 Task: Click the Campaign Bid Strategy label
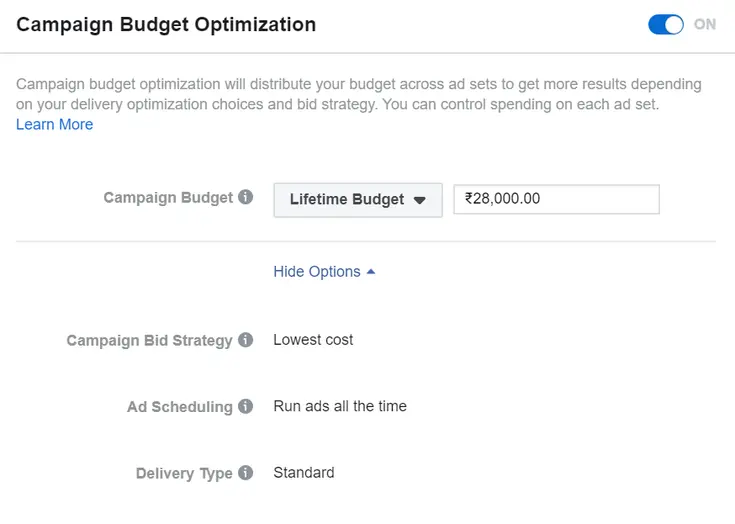(149, 341)
